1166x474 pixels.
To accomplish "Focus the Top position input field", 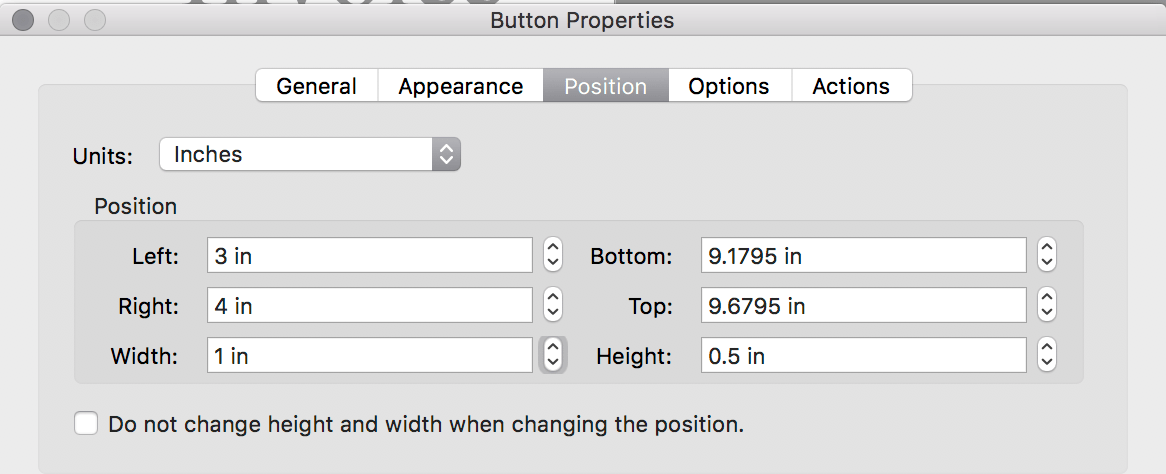I will point(863,306).
